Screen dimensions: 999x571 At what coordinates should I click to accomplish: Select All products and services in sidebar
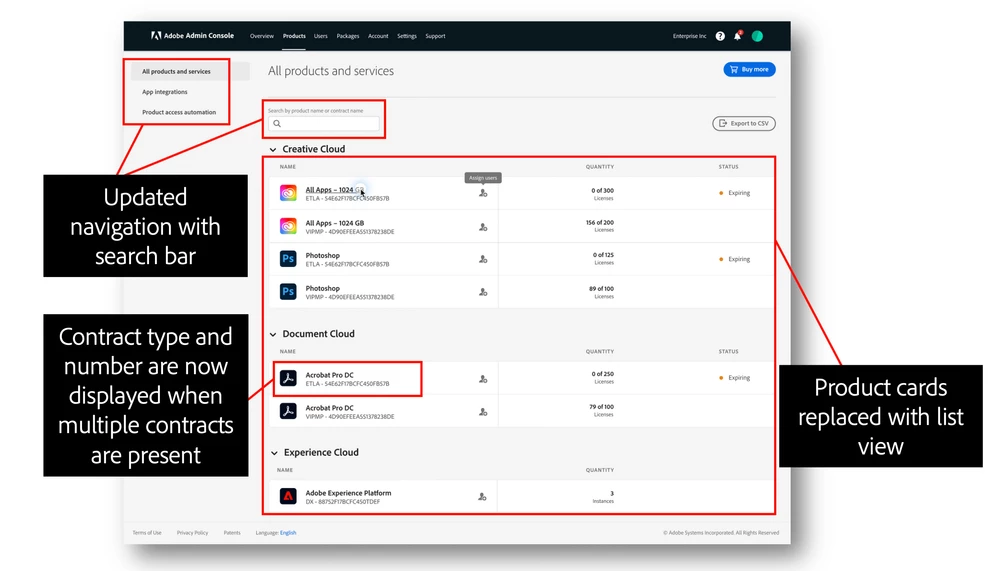pyautogui.click(x=176, y=71)
